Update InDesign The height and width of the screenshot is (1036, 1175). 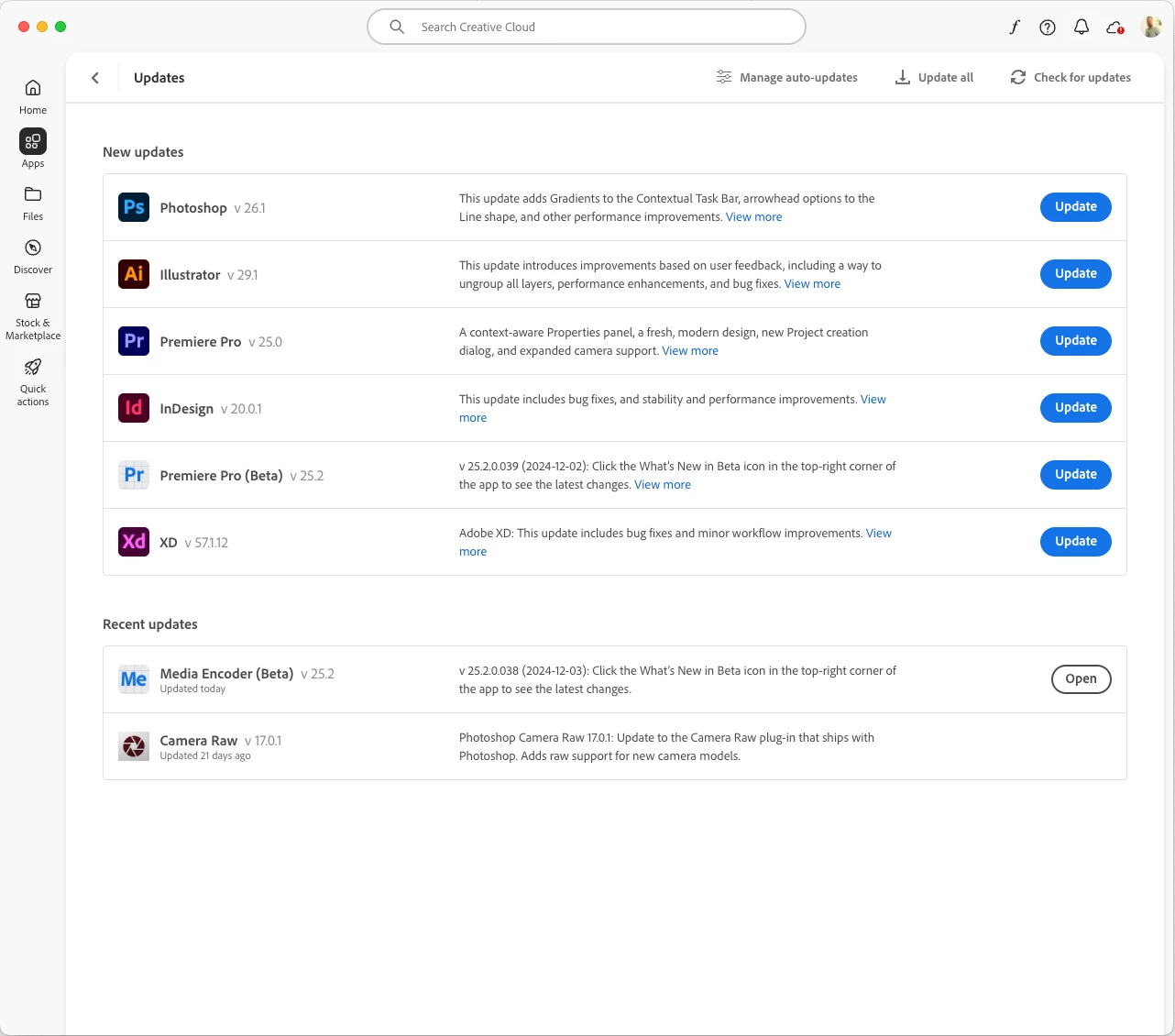tap(1076, 408)
